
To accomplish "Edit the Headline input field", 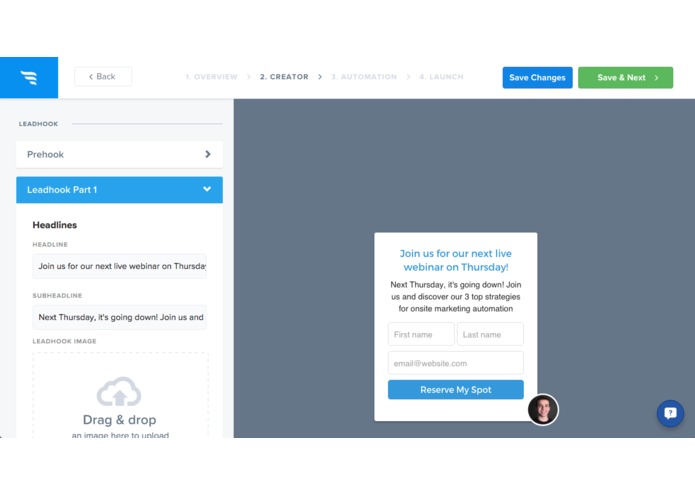I will pos(119,266).
